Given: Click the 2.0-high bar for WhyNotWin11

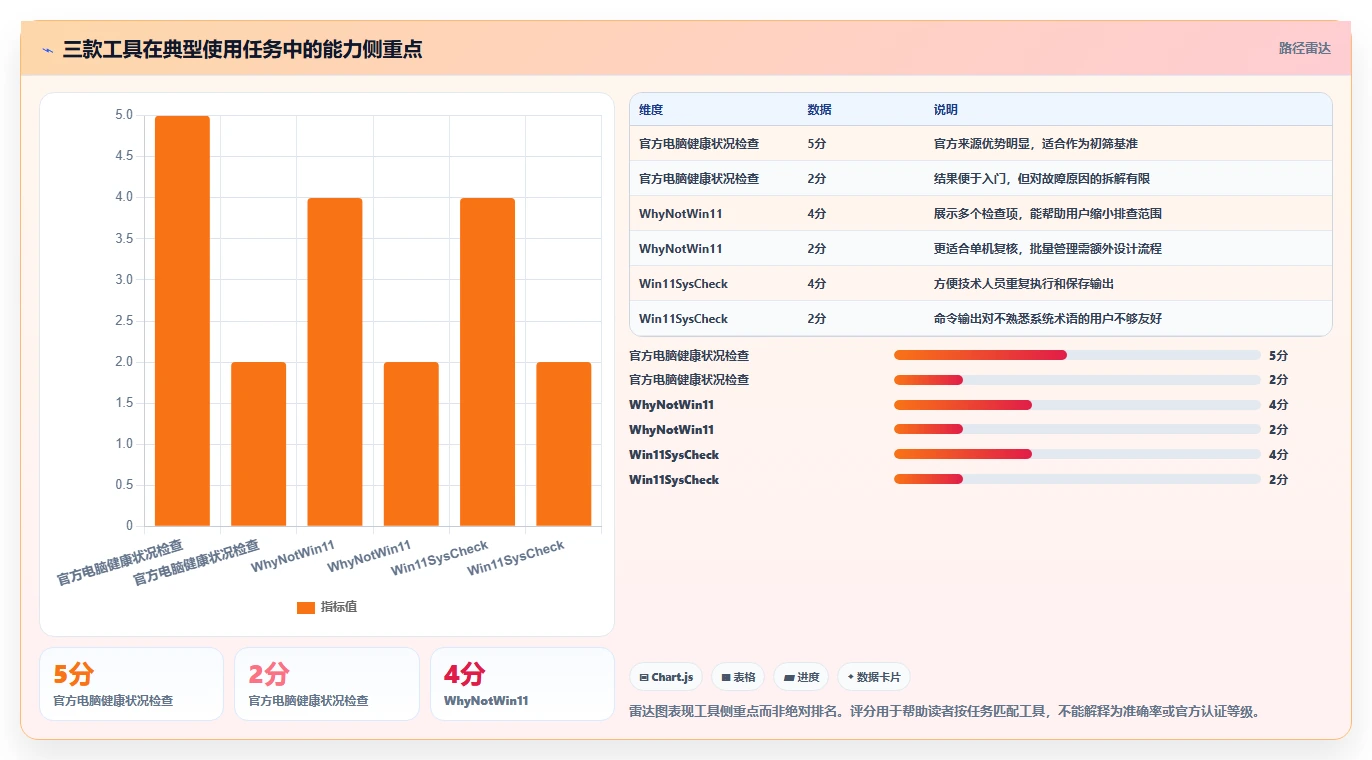Looking at the screenshot, I should (x=411, y=444).
